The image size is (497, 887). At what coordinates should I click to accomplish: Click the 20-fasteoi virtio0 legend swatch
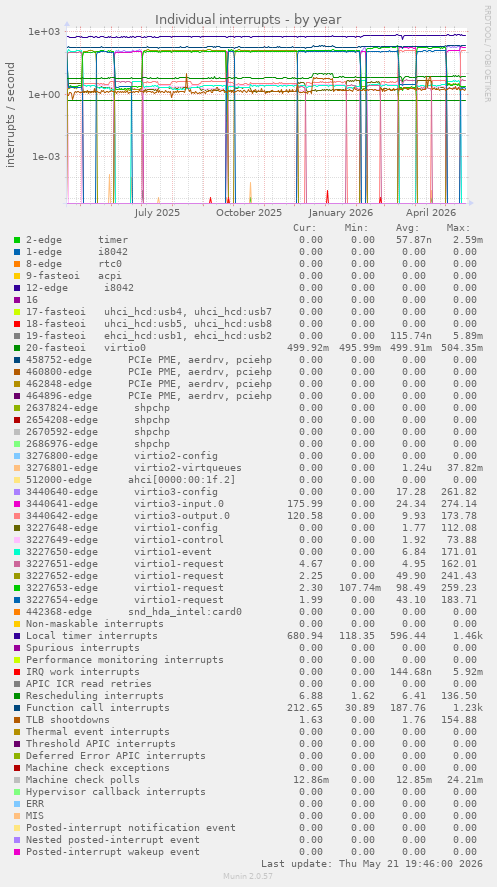click(17, 348)
